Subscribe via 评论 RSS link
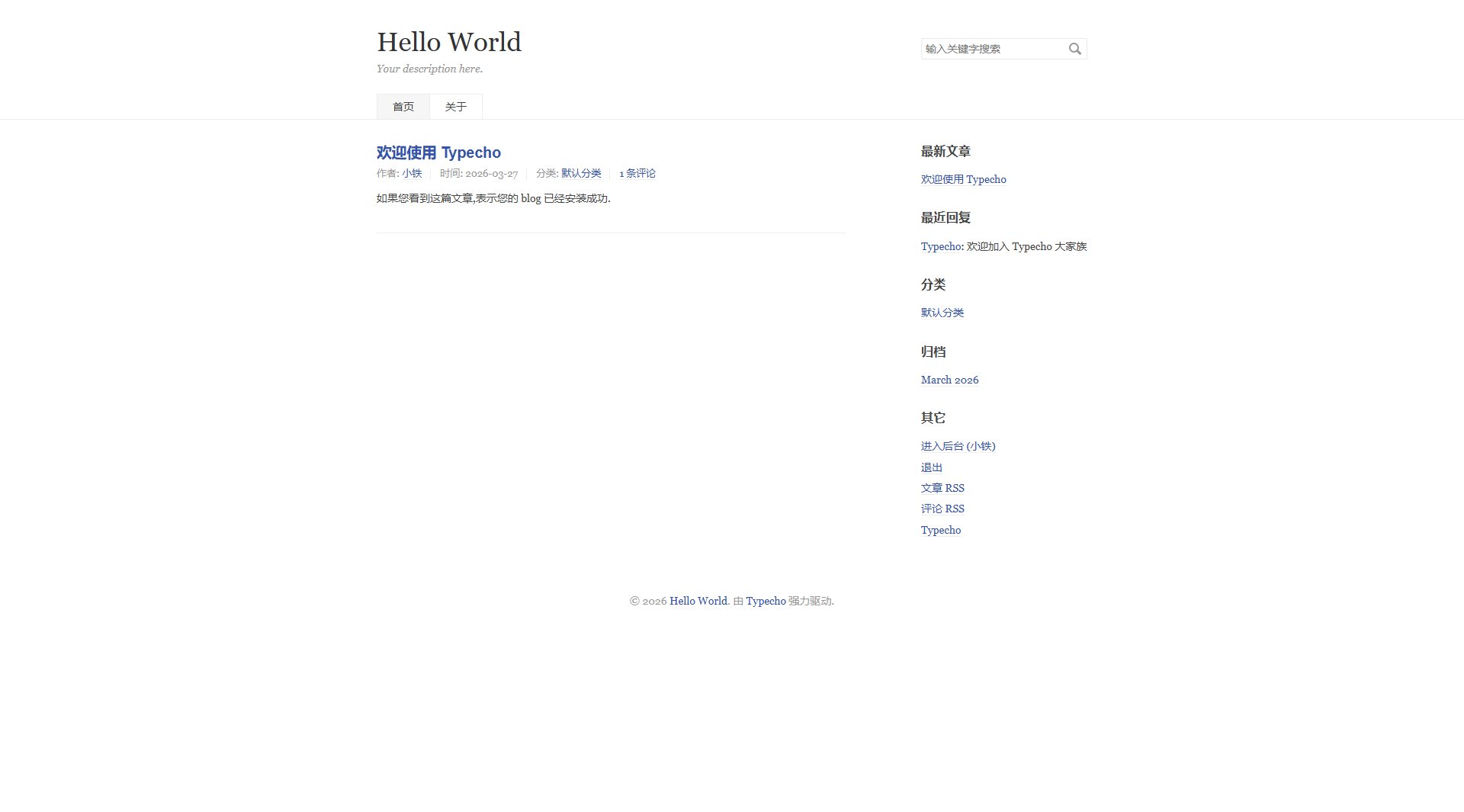This screenshot has height=812, width=1464. 942,508
